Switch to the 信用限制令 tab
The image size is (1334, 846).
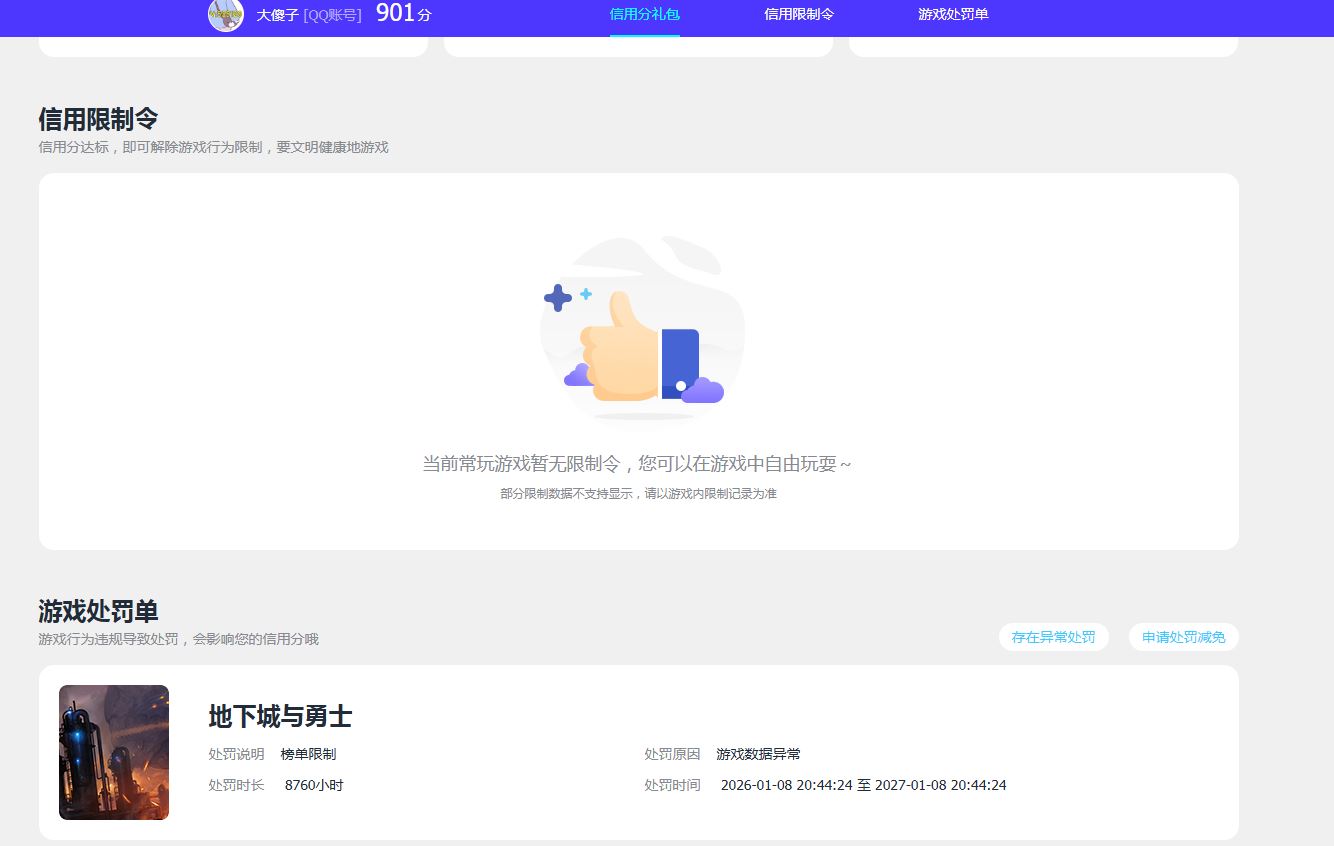pyautogui.click(x=798, y=15)
